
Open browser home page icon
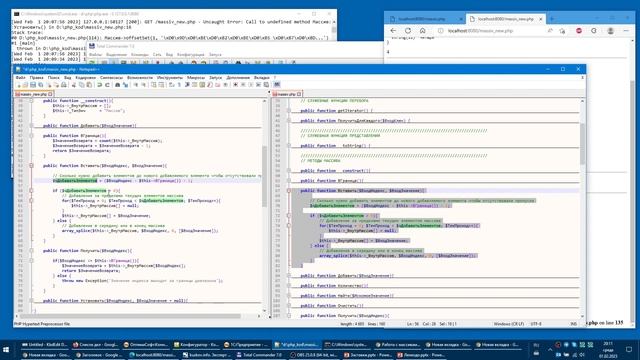click(x=422, y=31)
